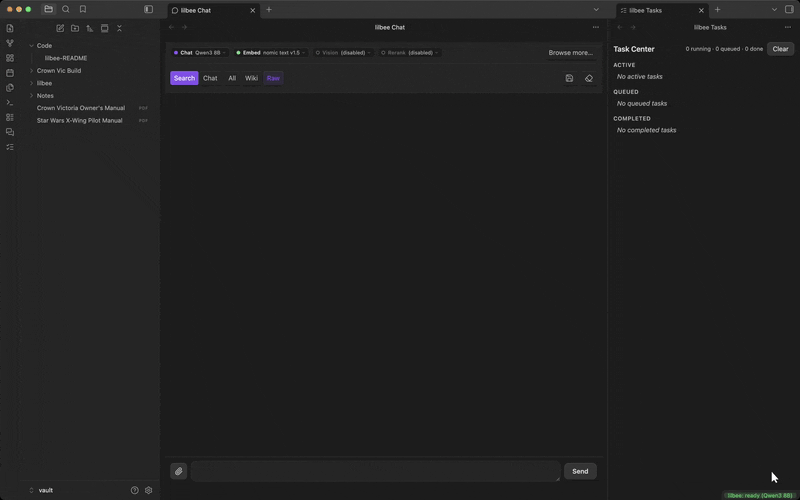
Task: Open the command palette terminal icon
Action: point(10,102)
